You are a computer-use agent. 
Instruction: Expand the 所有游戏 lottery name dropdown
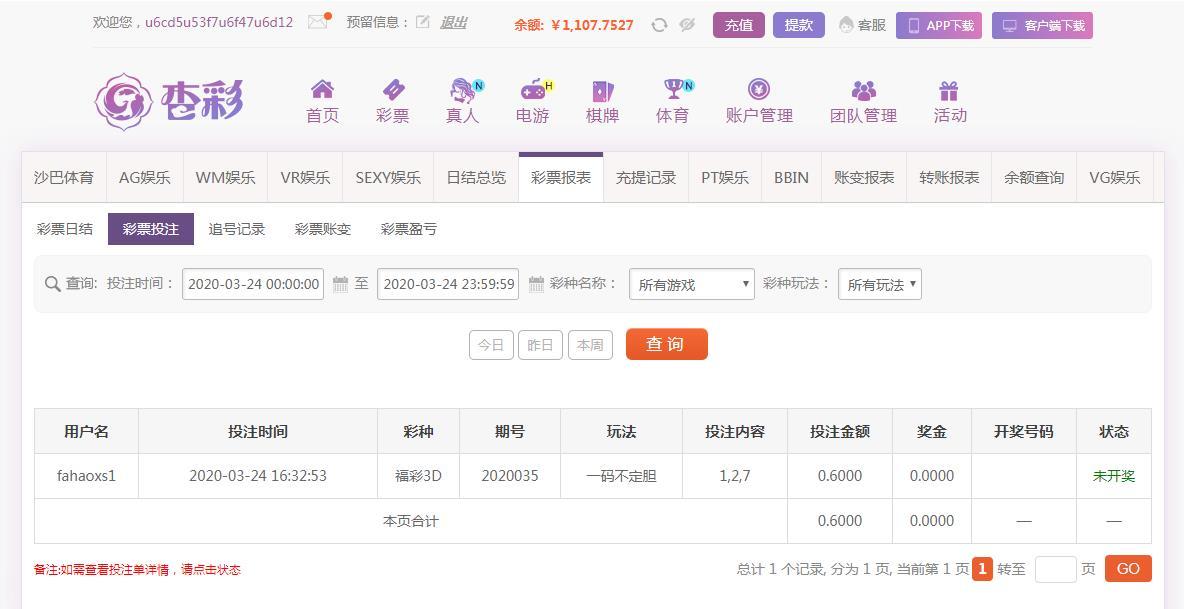[x=692, y=284]
